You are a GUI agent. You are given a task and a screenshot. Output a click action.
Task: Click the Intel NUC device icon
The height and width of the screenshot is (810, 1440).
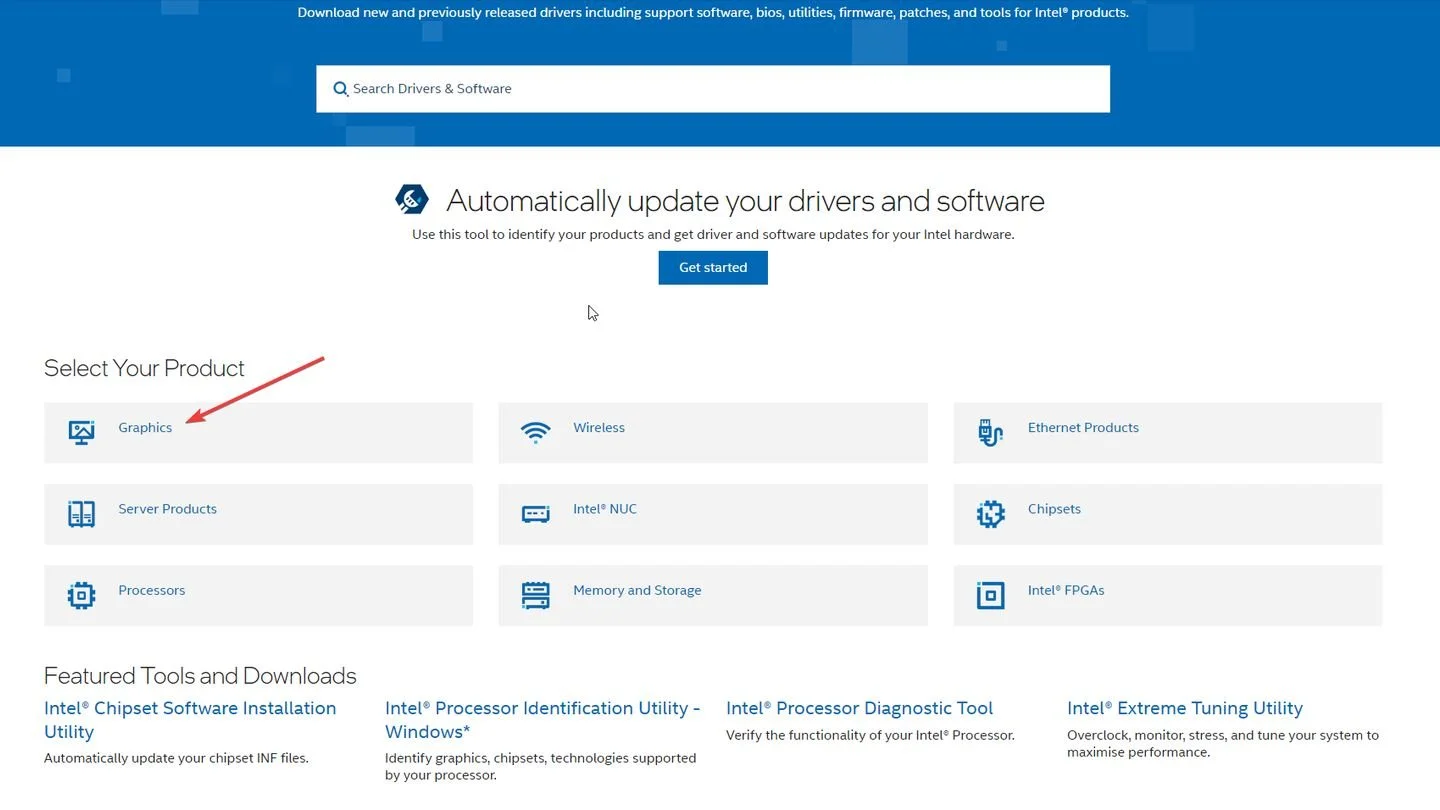536,514
